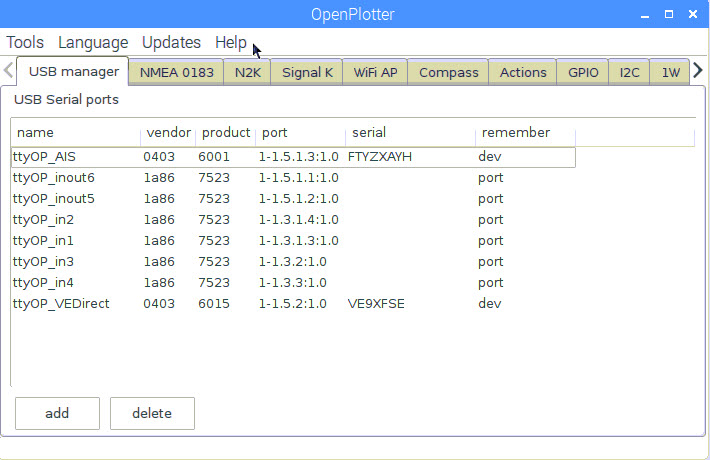Click port 1-1.3.2:1.0 cell
Screen dimensions: 710x460
click(x=293, y=262)
